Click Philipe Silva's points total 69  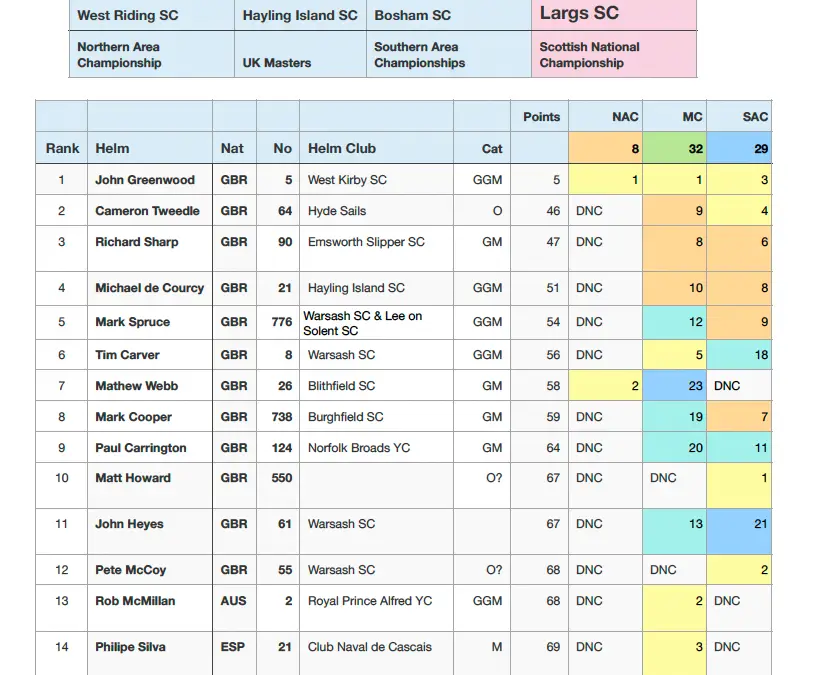tap(539, 654)
